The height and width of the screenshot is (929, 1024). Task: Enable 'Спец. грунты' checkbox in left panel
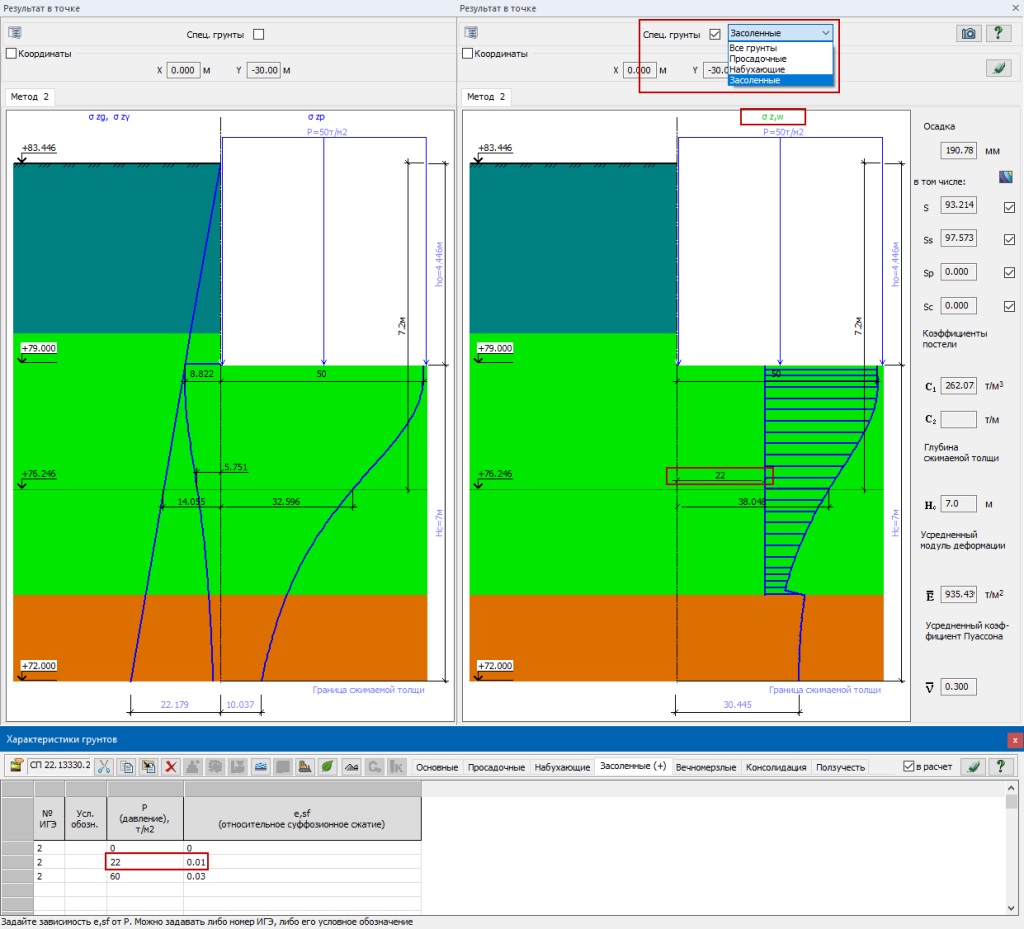[x=259, y=34]
